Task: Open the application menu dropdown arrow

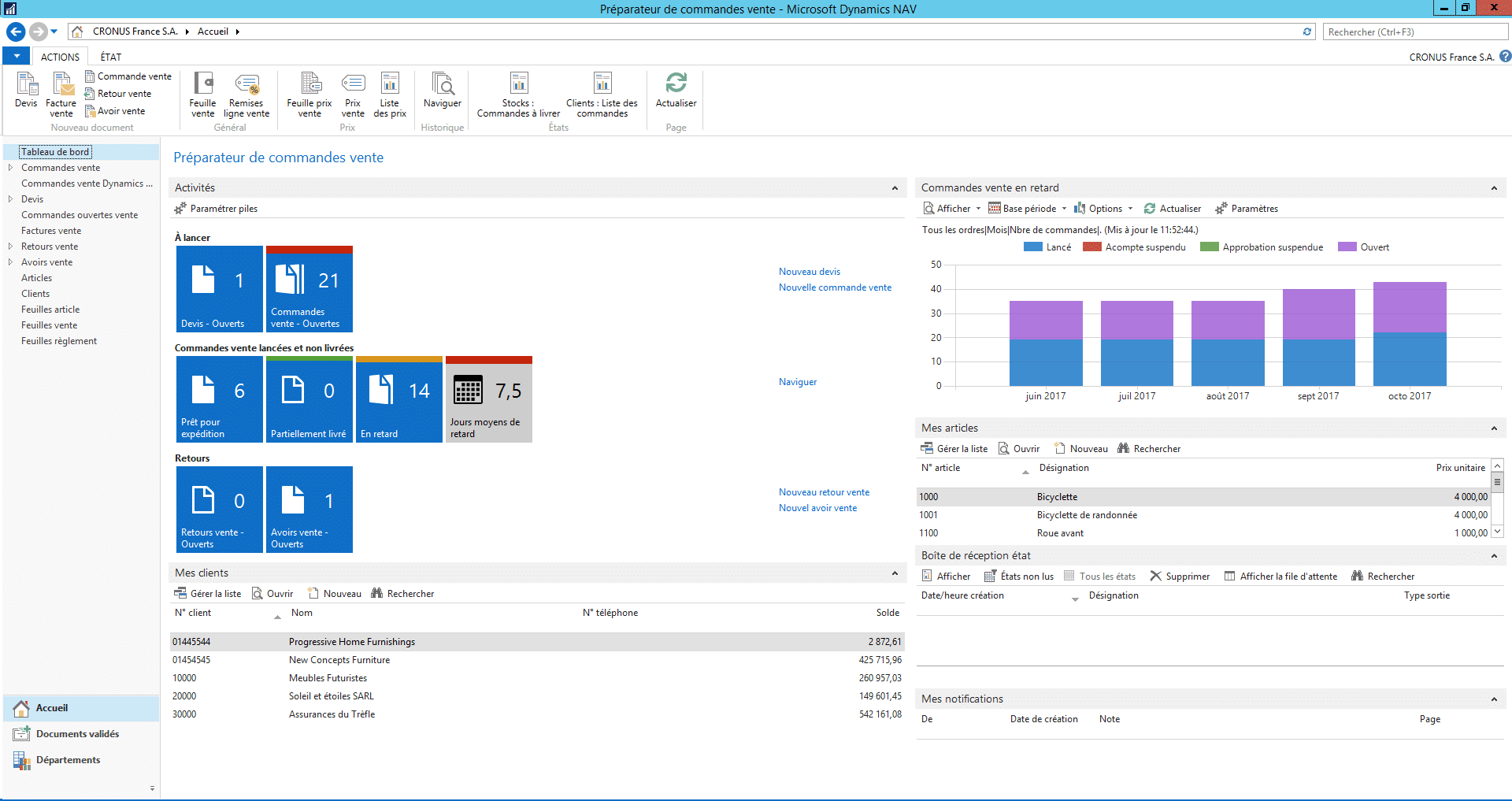Action: tap(17, 57)
